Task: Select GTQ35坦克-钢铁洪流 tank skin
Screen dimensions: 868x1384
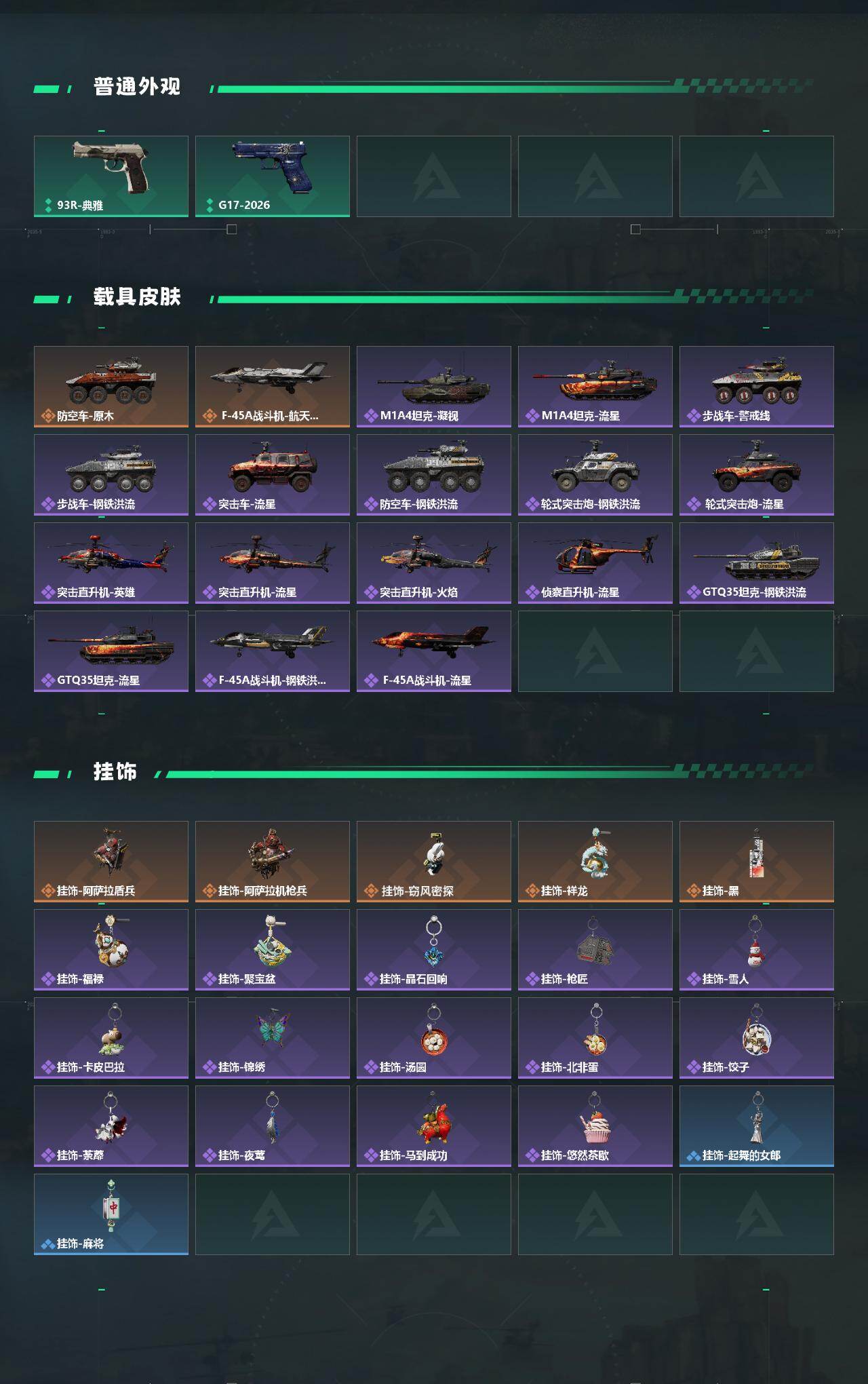Action: click(x=757, y=563)
